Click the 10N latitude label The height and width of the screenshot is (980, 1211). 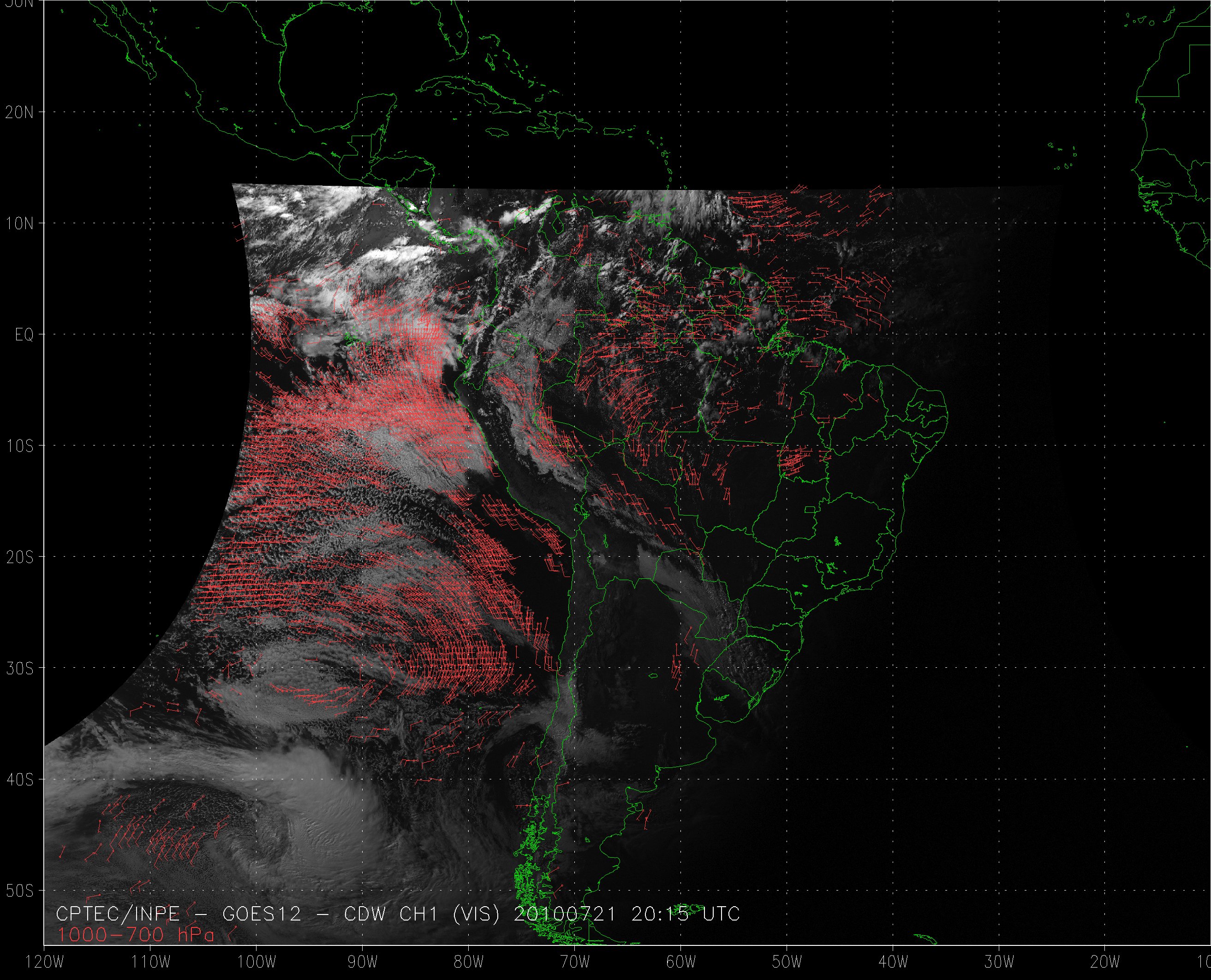click(19, 224)
